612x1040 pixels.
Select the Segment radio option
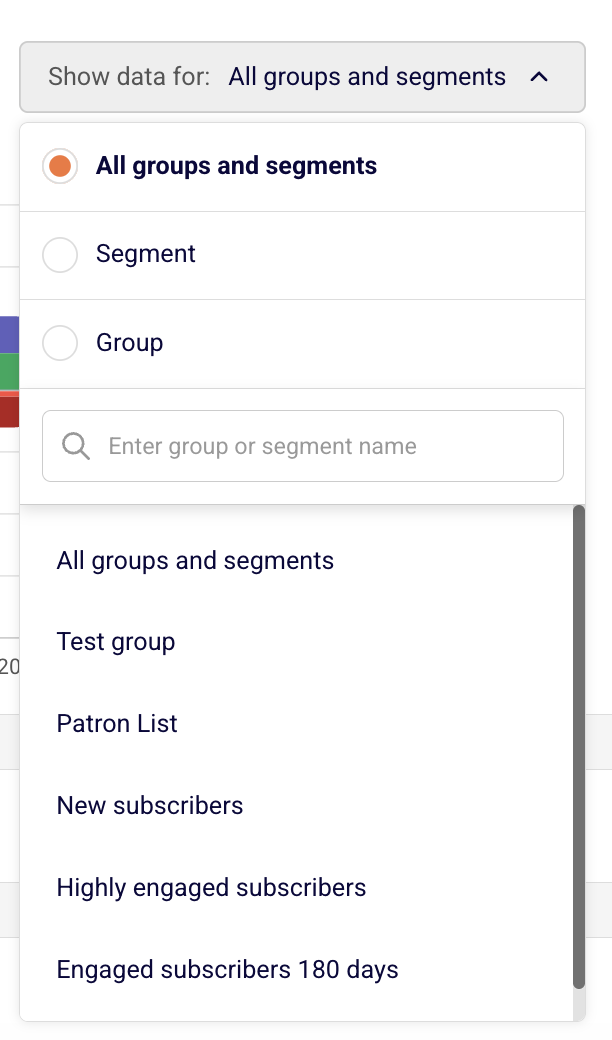60,255
